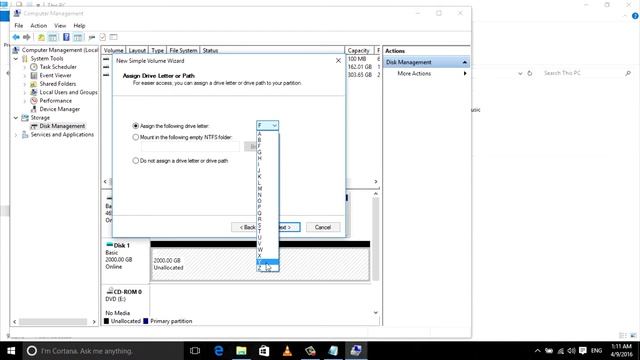
Task: Select Assign the following drive letter option
Action: coord(136,126)
